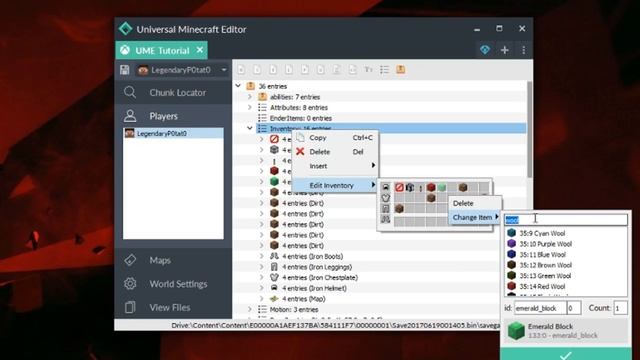Viewport: 640px width, 360px height.
Task: Open the Chunk Locator section
Action: (x=173, y=93)
